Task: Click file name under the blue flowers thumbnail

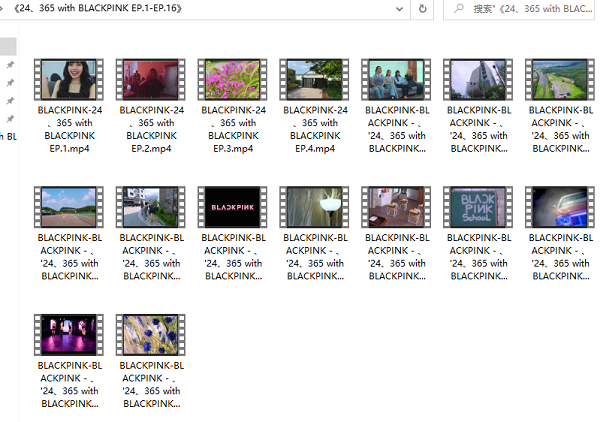Action: 152,385
